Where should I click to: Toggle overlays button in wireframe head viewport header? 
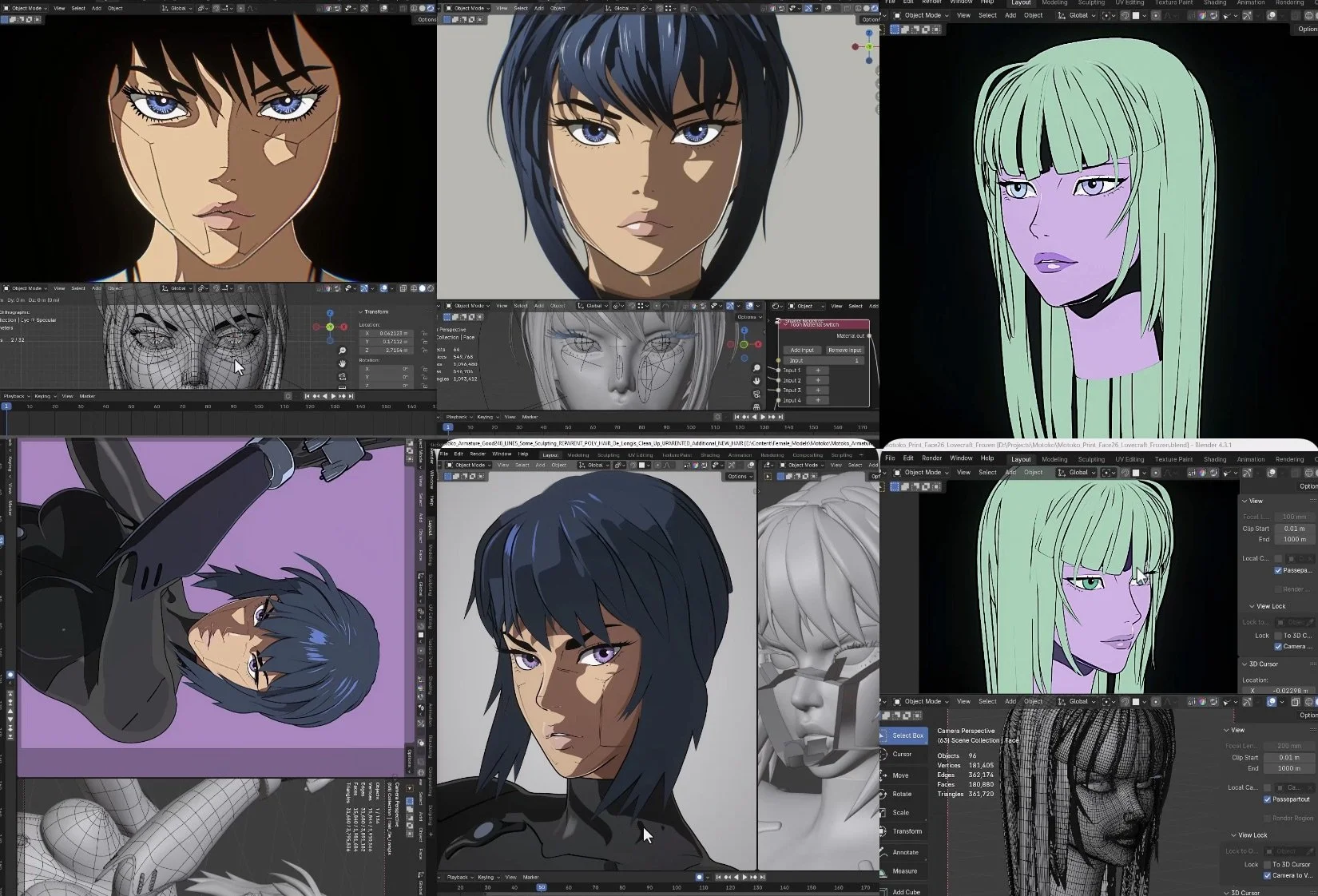[1271, 702]
